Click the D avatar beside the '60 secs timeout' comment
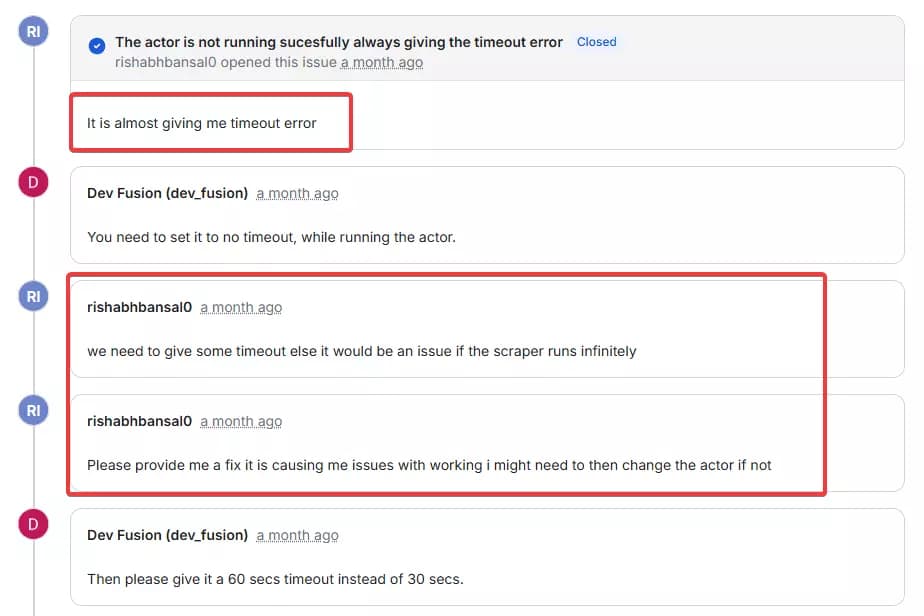 pos(34,524)
